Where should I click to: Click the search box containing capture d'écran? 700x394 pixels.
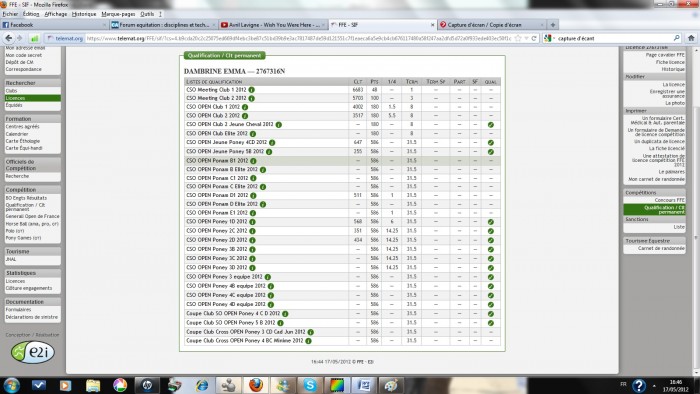pos(614,38)
